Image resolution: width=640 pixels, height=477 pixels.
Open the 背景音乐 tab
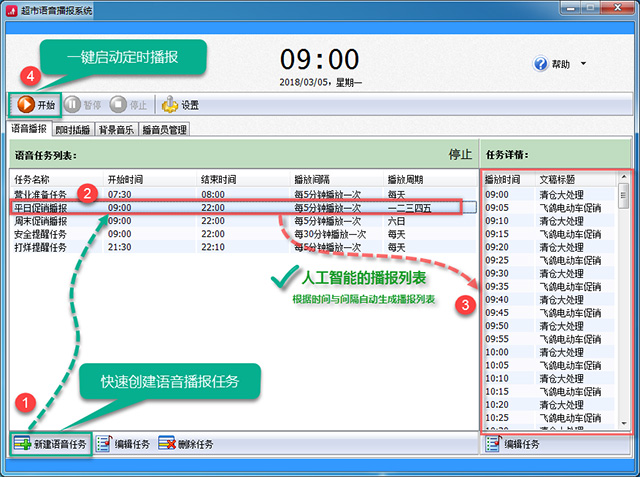[x=116, y=129]
